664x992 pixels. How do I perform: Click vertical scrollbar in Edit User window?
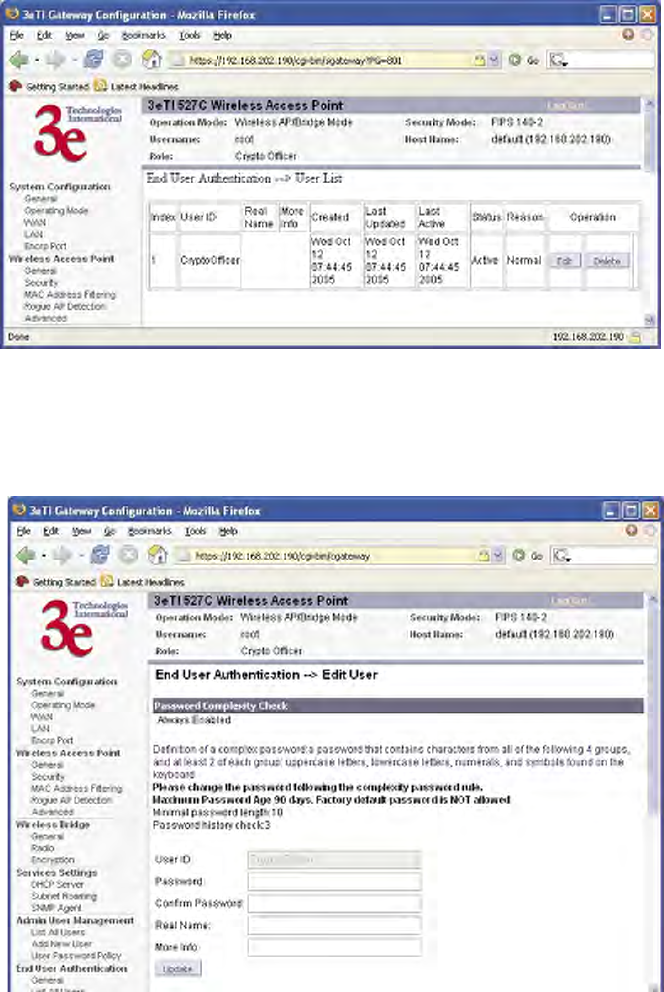tap(653, 791)
